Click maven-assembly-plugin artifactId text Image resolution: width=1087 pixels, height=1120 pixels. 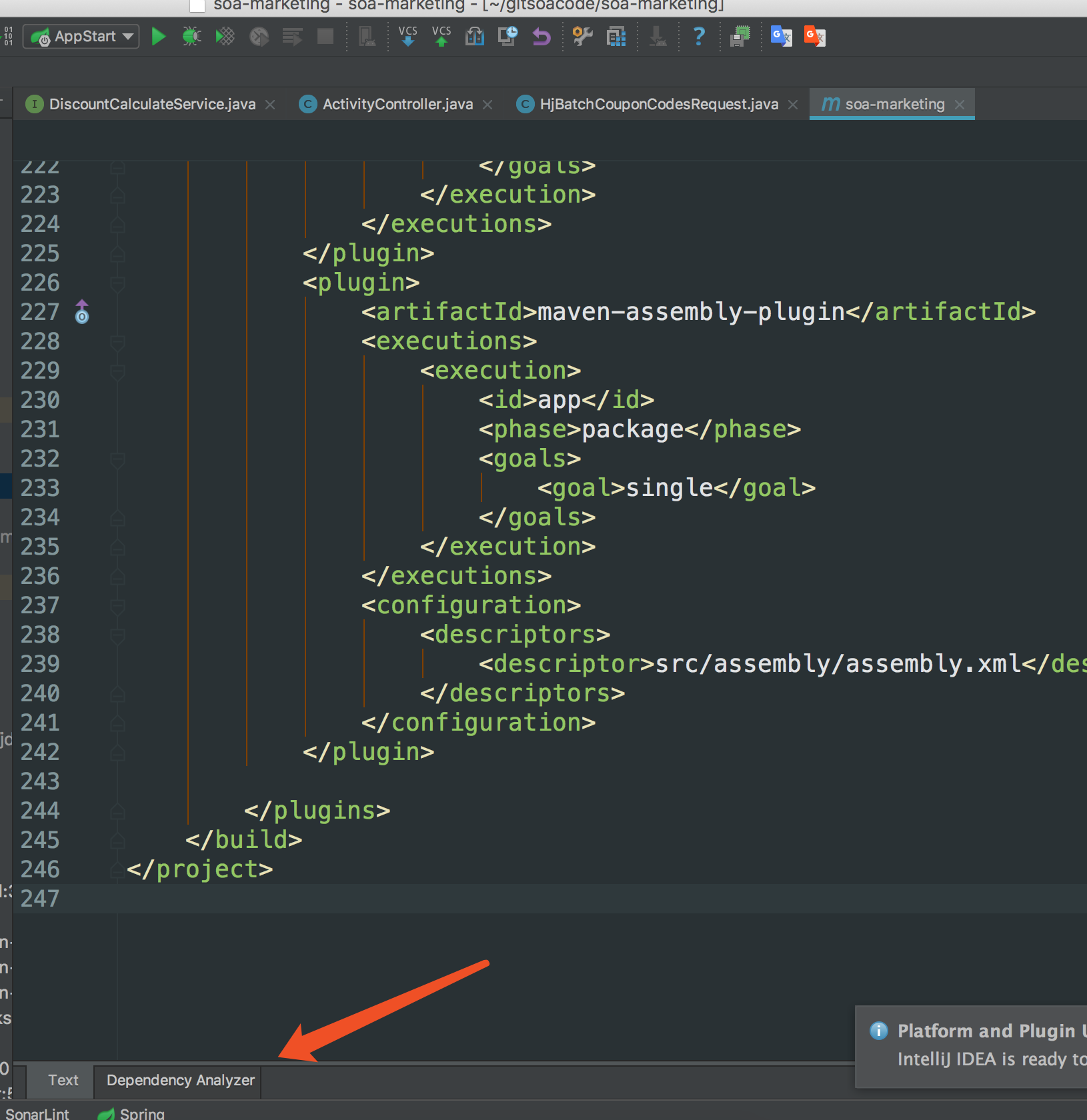click(691, 312)
